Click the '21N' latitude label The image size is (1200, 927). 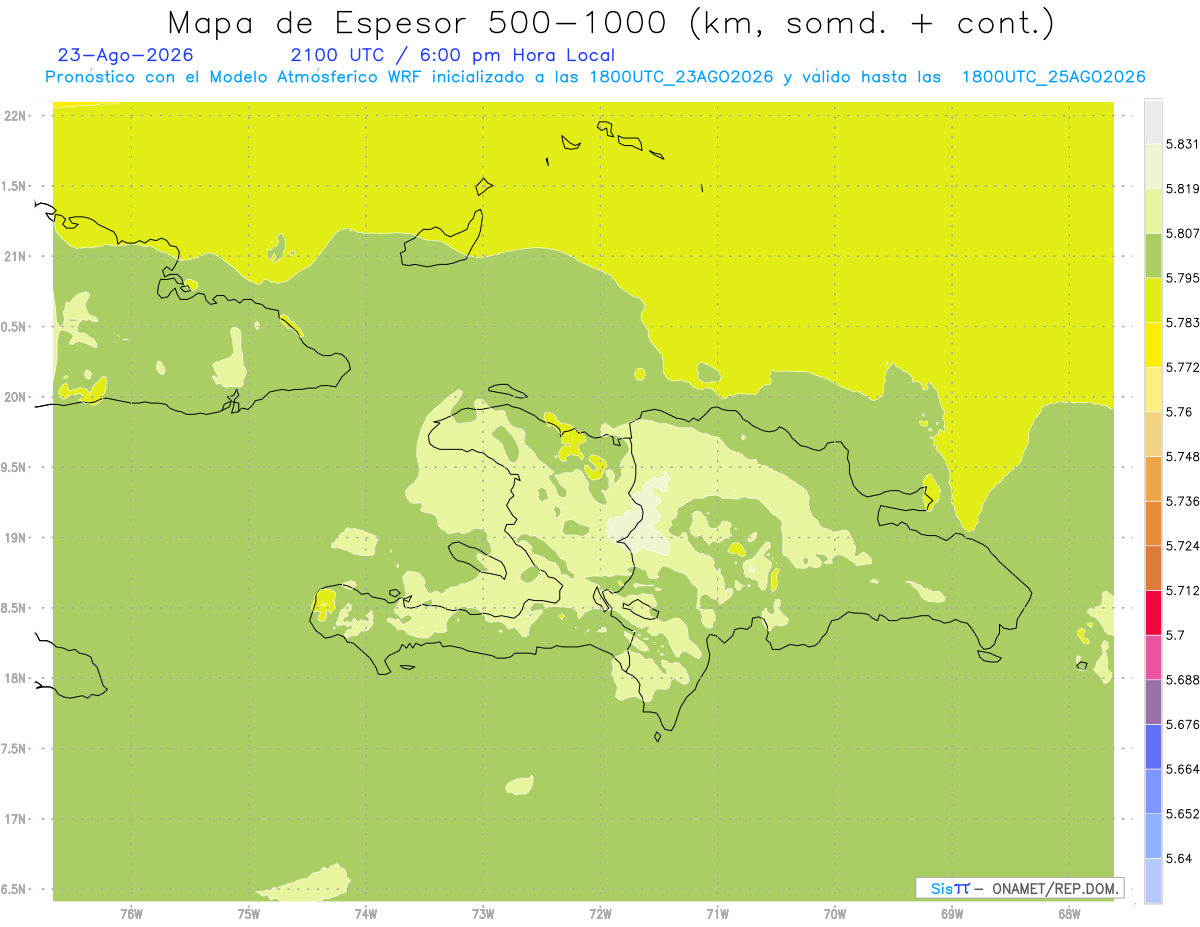click(x=16, y=256)
